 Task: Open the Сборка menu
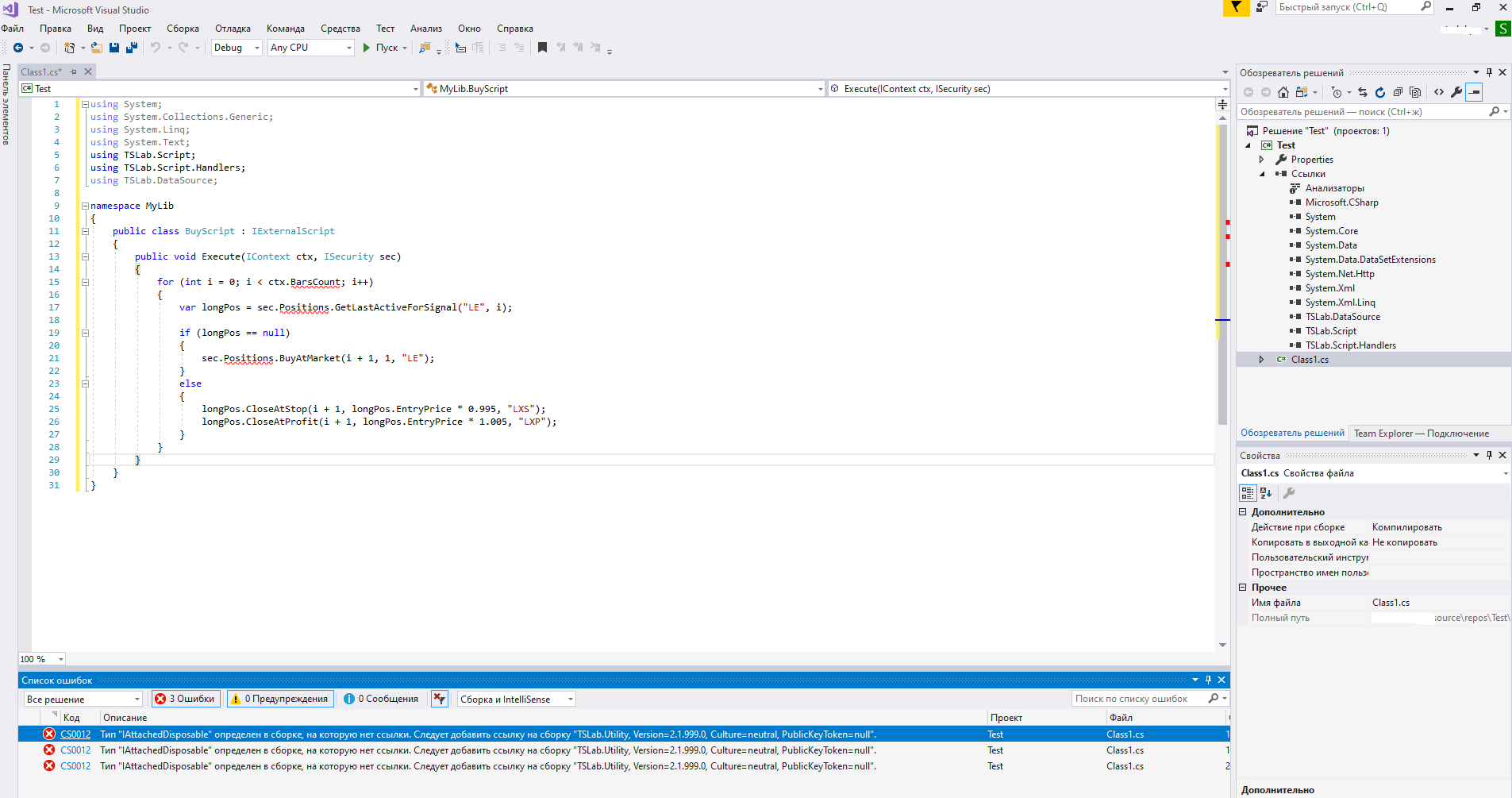(183, 29)
